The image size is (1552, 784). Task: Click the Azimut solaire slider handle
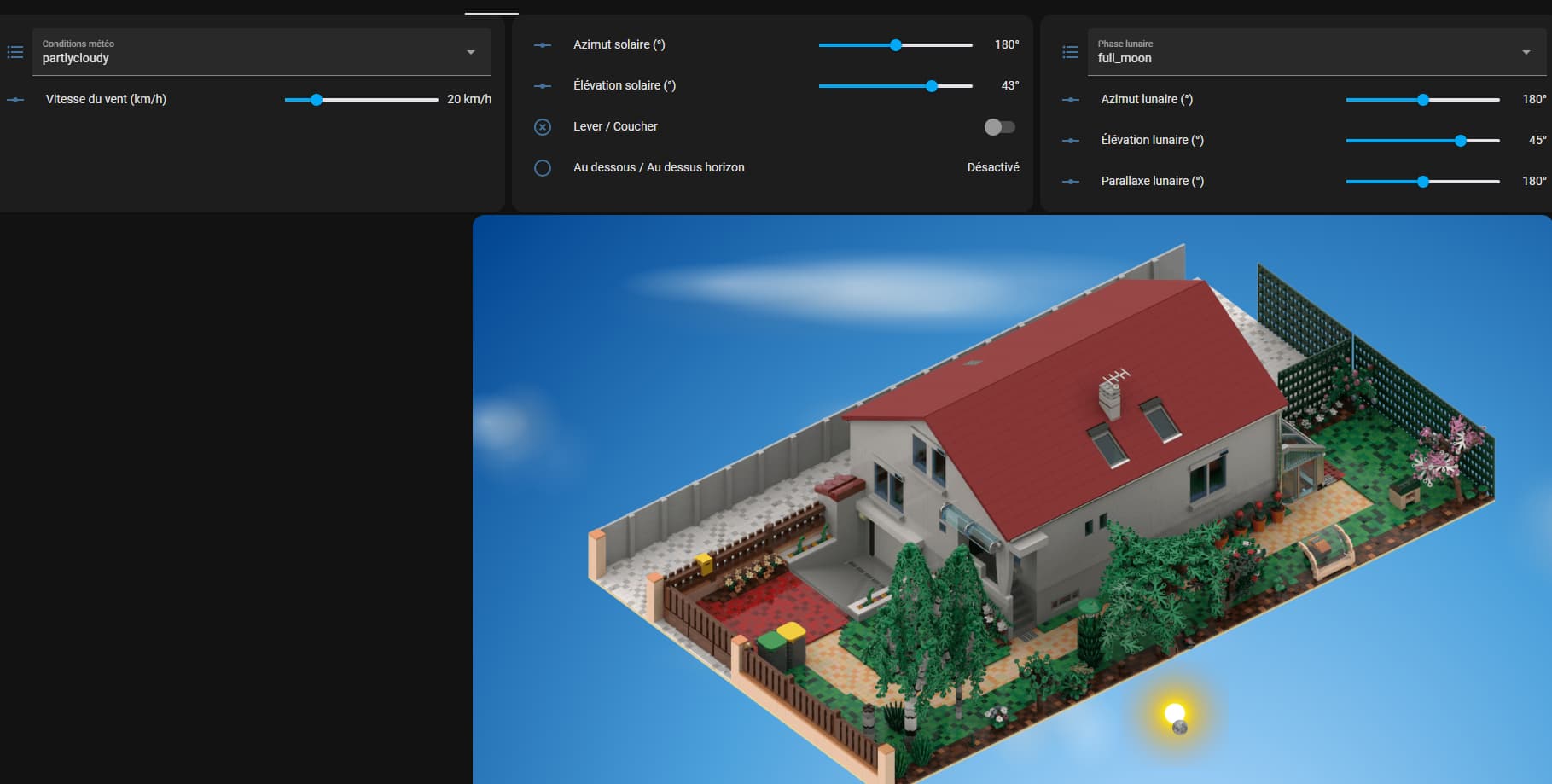click(x=896, y=45)
